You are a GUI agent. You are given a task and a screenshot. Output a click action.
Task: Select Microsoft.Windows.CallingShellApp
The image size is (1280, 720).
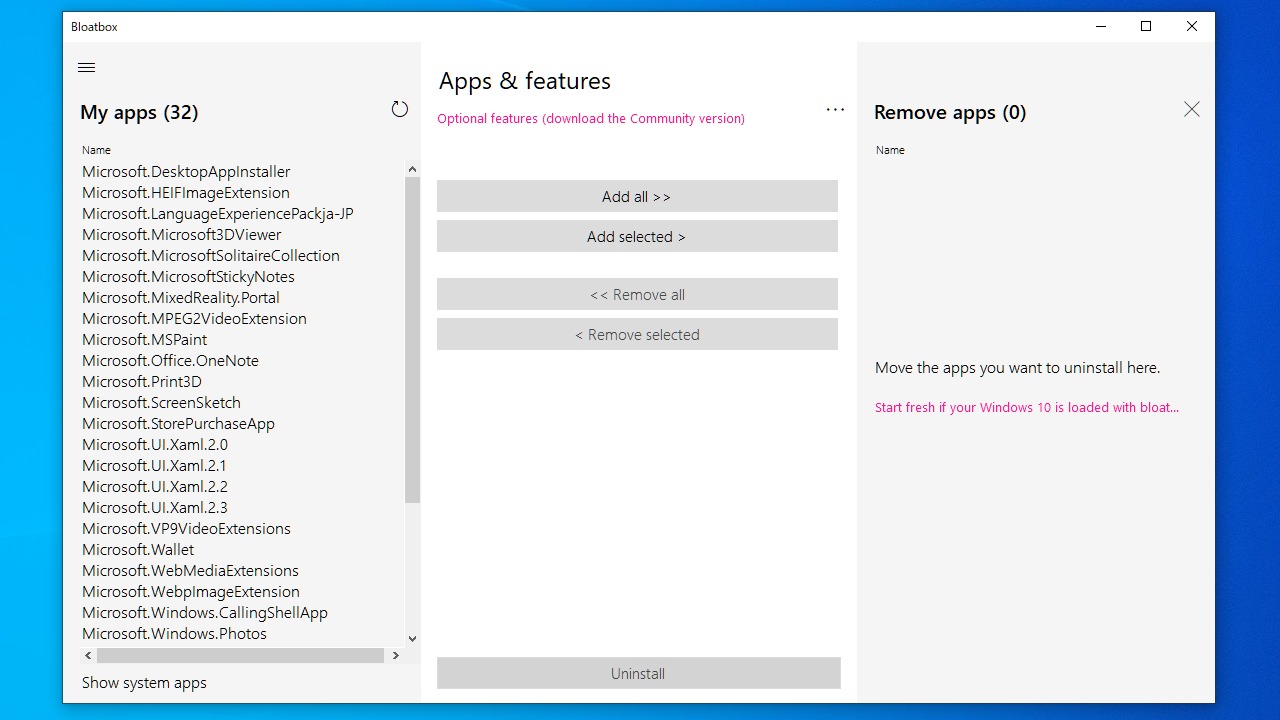(x=205, y=613)
